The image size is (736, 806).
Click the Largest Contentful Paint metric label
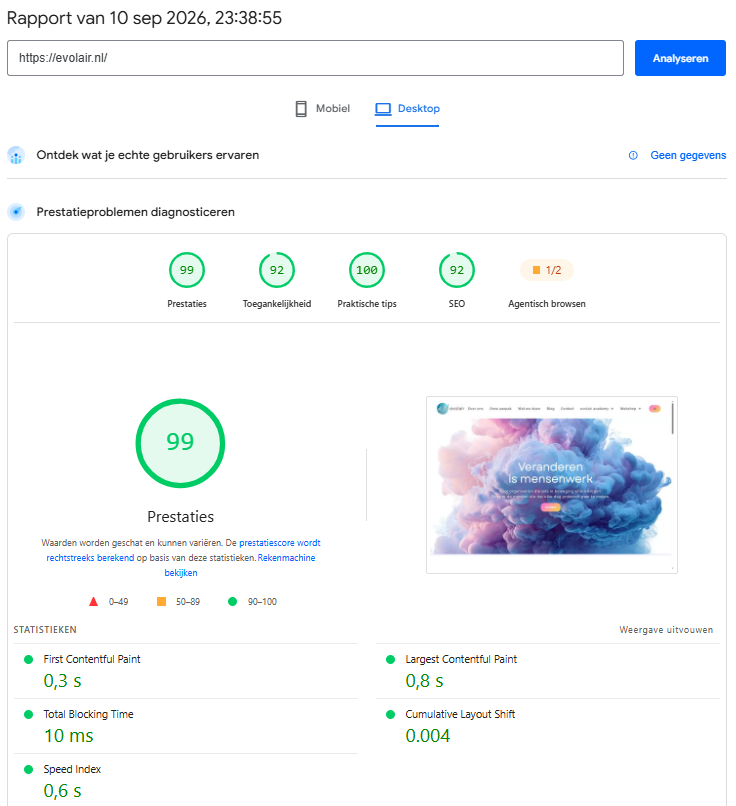(x=461, y=659)
